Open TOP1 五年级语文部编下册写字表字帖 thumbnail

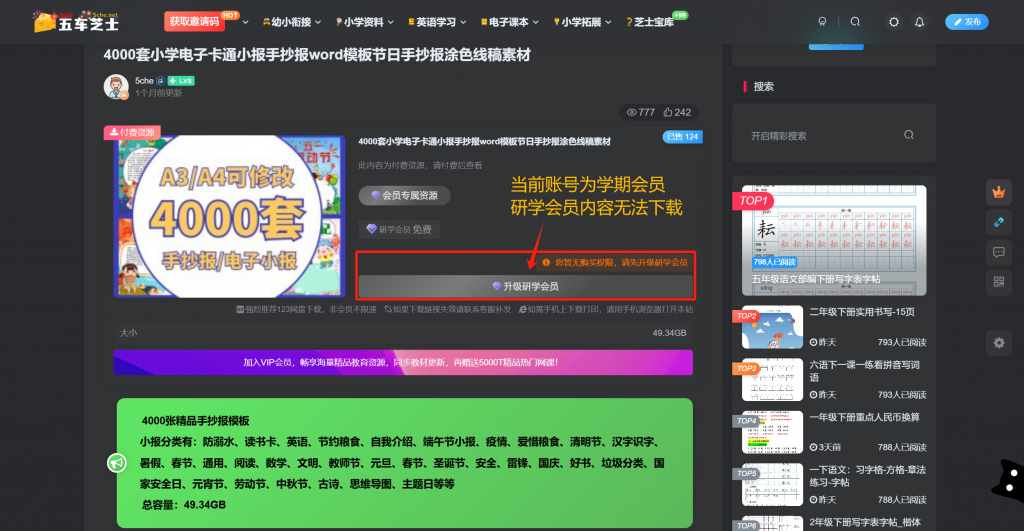click(x=834, y=240)
